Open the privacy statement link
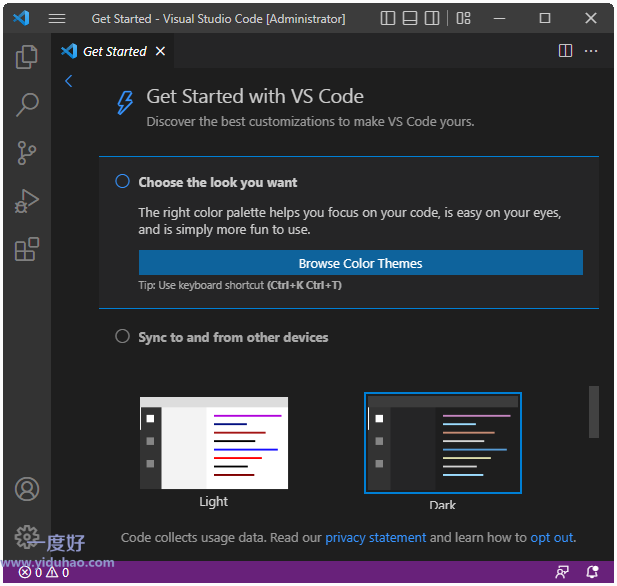617x586 pixels. pos(375,538)
